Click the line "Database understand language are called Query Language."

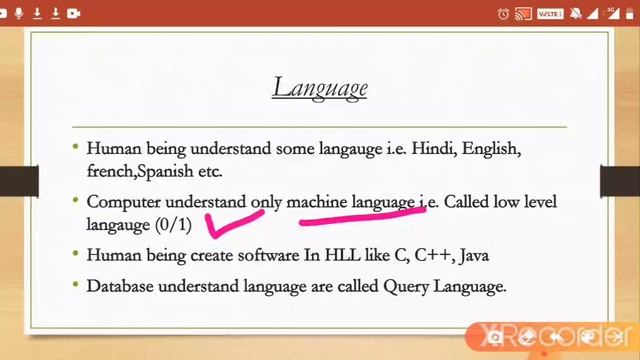point(296,287)
